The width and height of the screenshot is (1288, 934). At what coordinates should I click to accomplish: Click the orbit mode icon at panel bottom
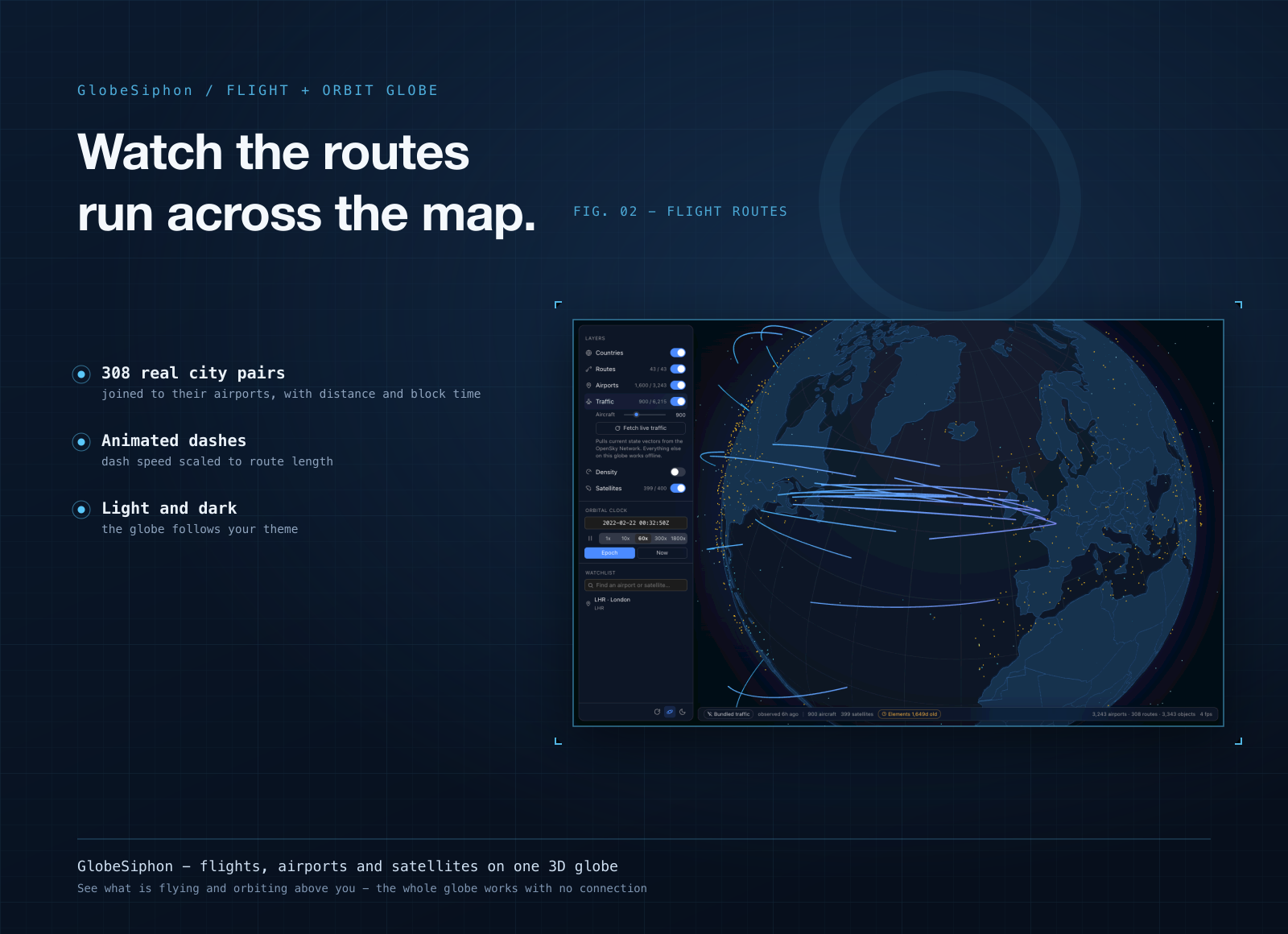coord(670,712)
